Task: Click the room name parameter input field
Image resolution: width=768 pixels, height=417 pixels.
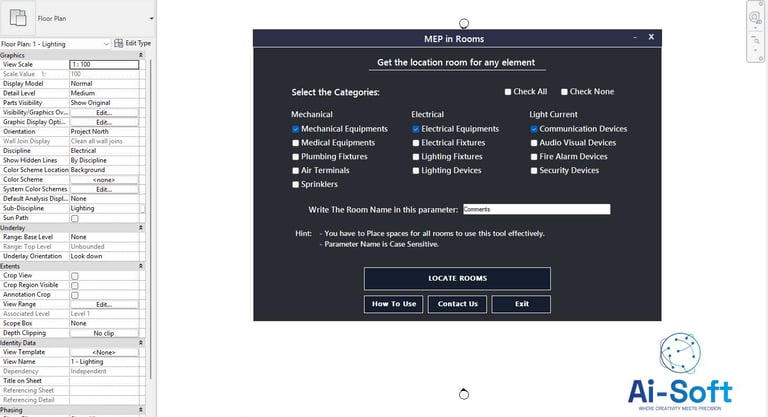Action: pos(537,209)
